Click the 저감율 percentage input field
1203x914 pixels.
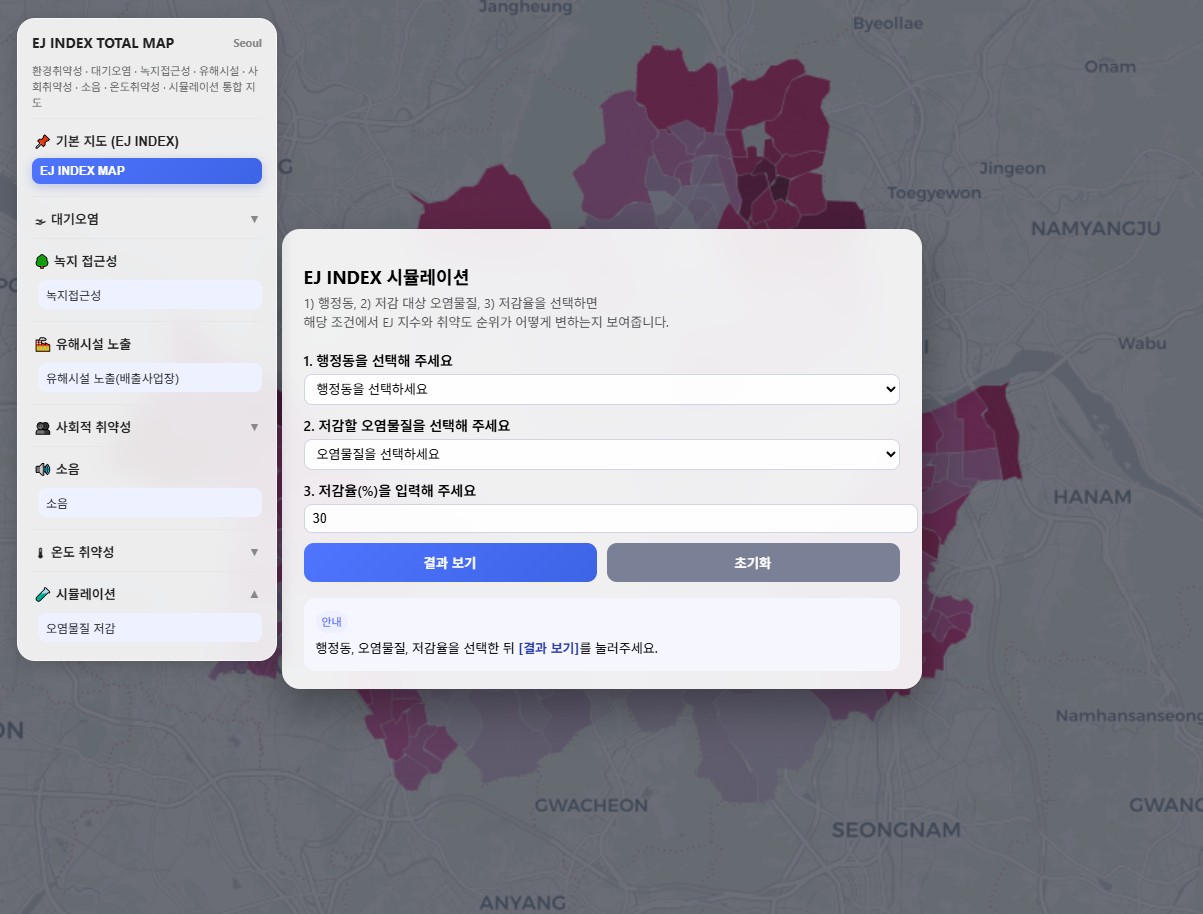click(610, 518)
